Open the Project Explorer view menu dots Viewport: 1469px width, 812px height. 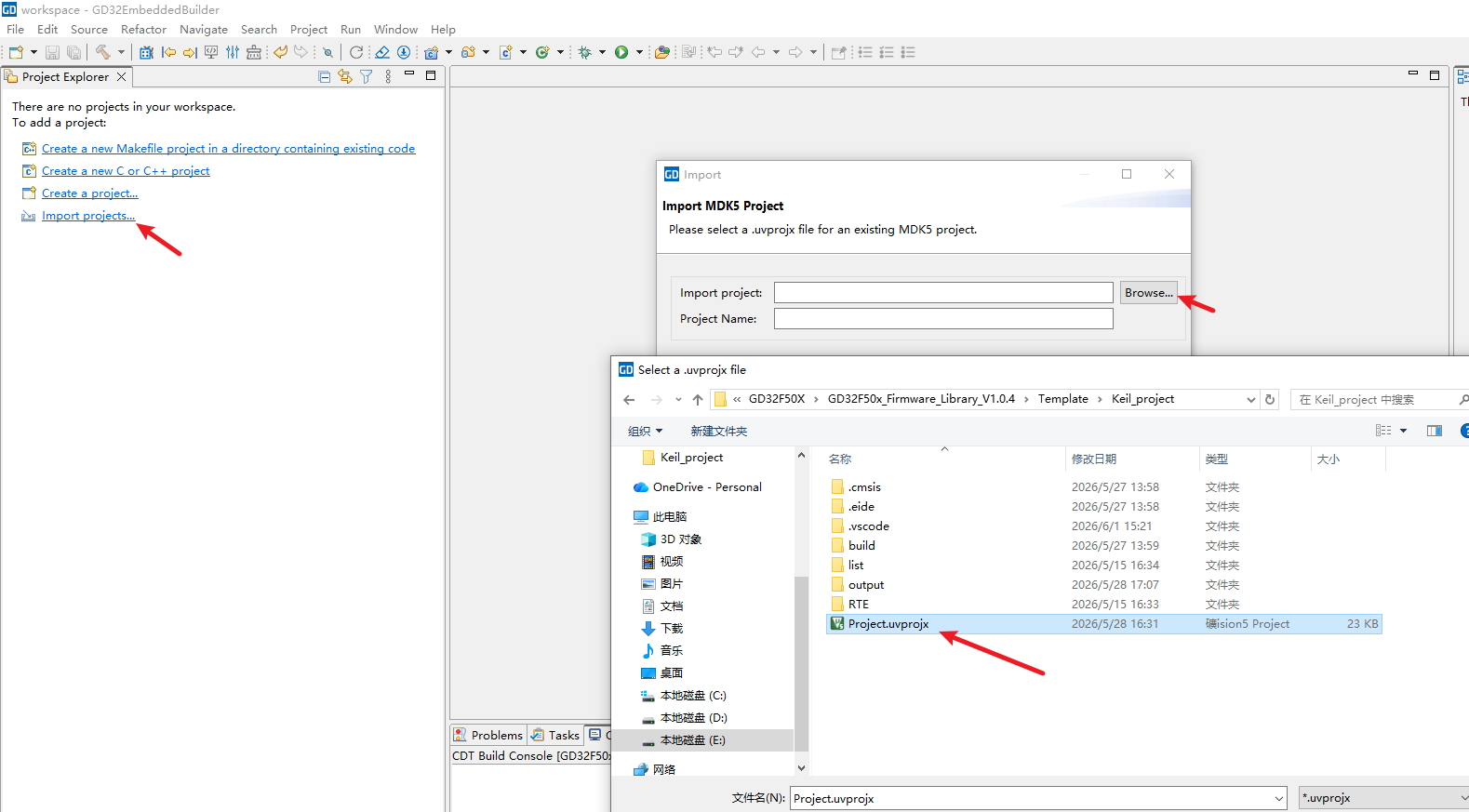coord(388,76)
